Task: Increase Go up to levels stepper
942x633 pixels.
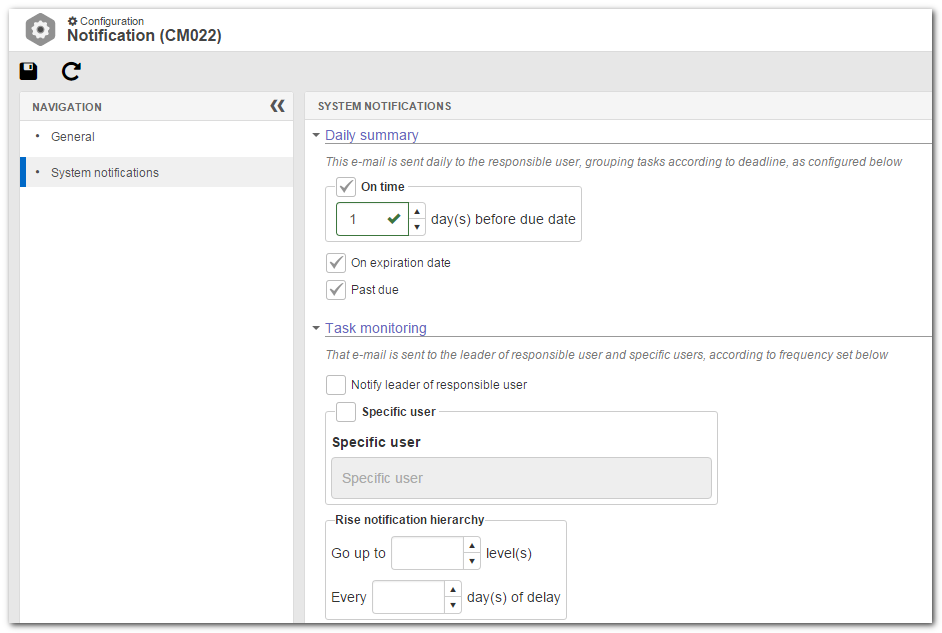Action: coord(472,546)
